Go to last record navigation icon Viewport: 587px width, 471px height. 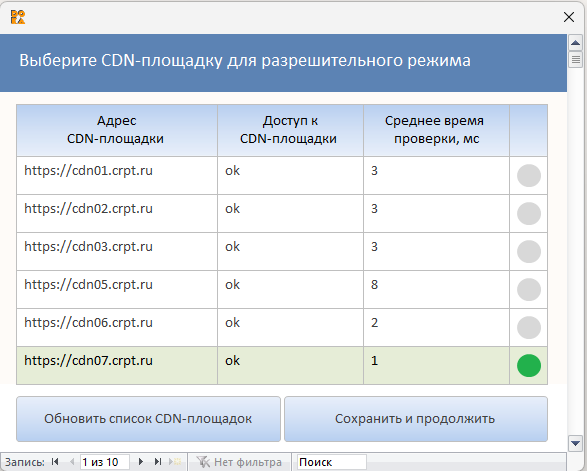point(158,462)
